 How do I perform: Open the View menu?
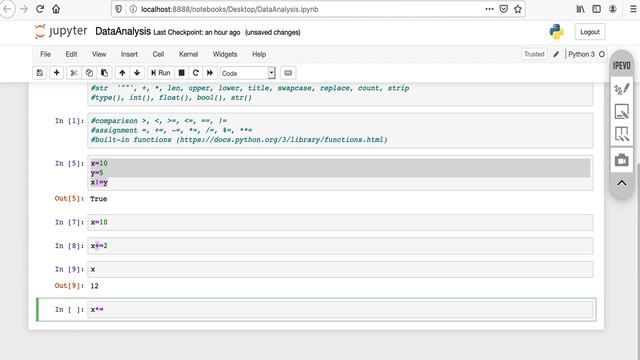tap(99, 54)
